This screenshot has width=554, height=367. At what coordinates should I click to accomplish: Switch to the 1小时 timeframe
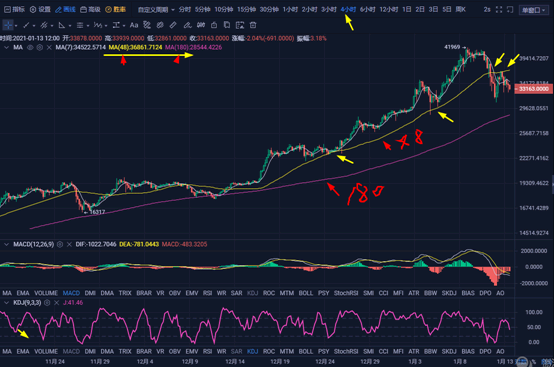tap(290, 10)
